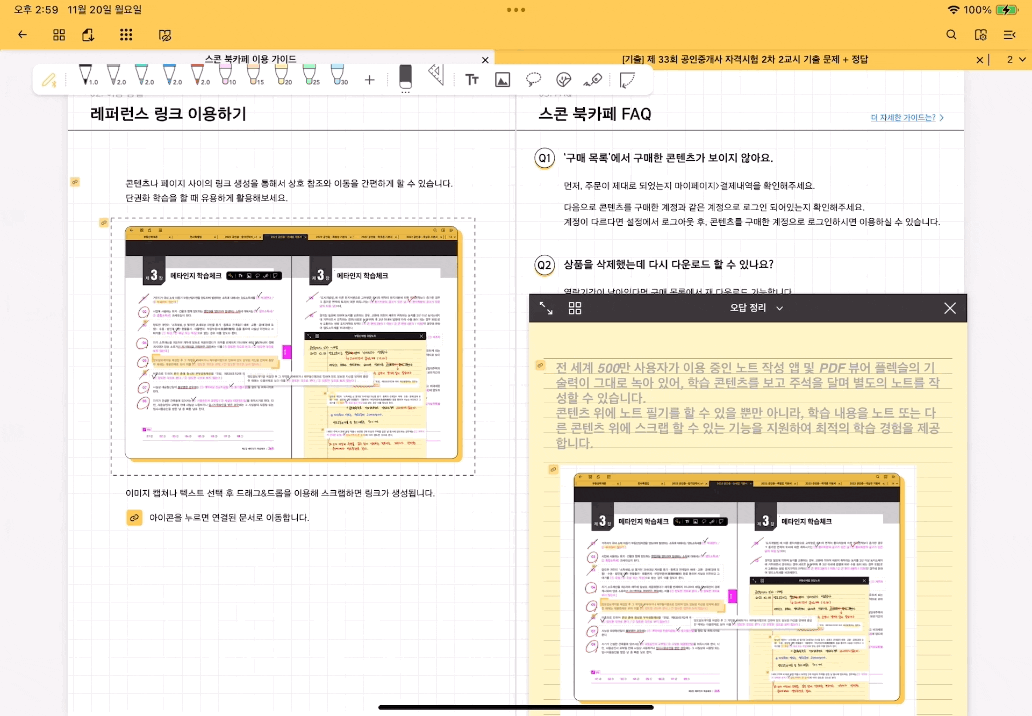The image size is (1032, 716).
Task: Select the yellow highlighter size 20
Action: [282, 75]
